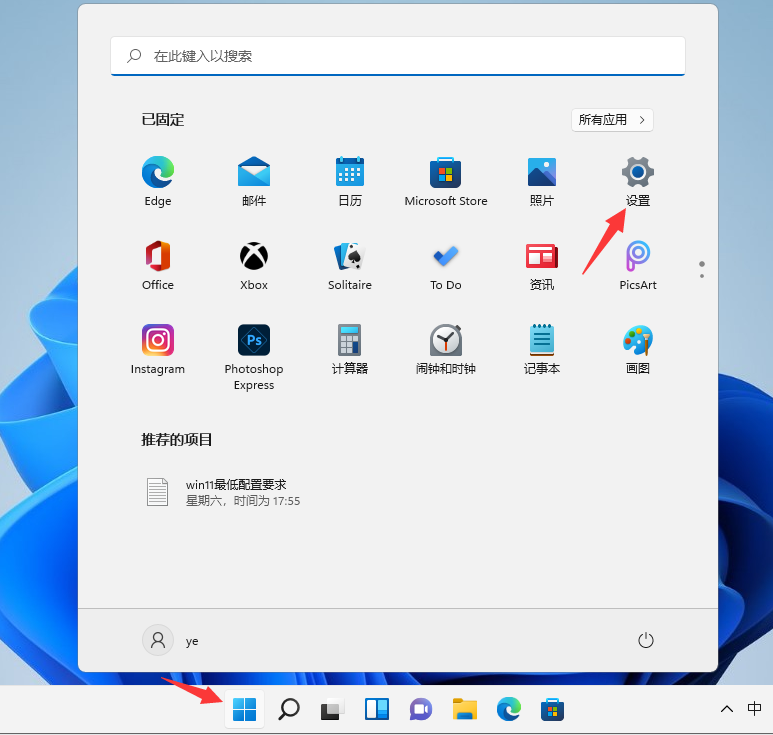Viewport: 773px width, 735px height.
Task: Open recommended file win11最低配置要求
Action: [x=222, y=492]
